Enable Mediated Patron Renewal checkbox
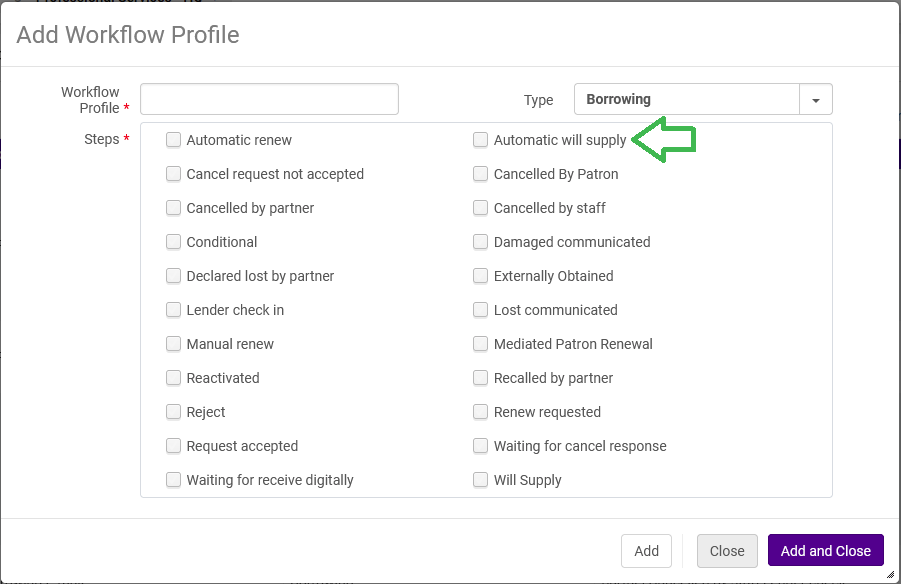Screen dimensions: 901x584 (x=481, y=344)
